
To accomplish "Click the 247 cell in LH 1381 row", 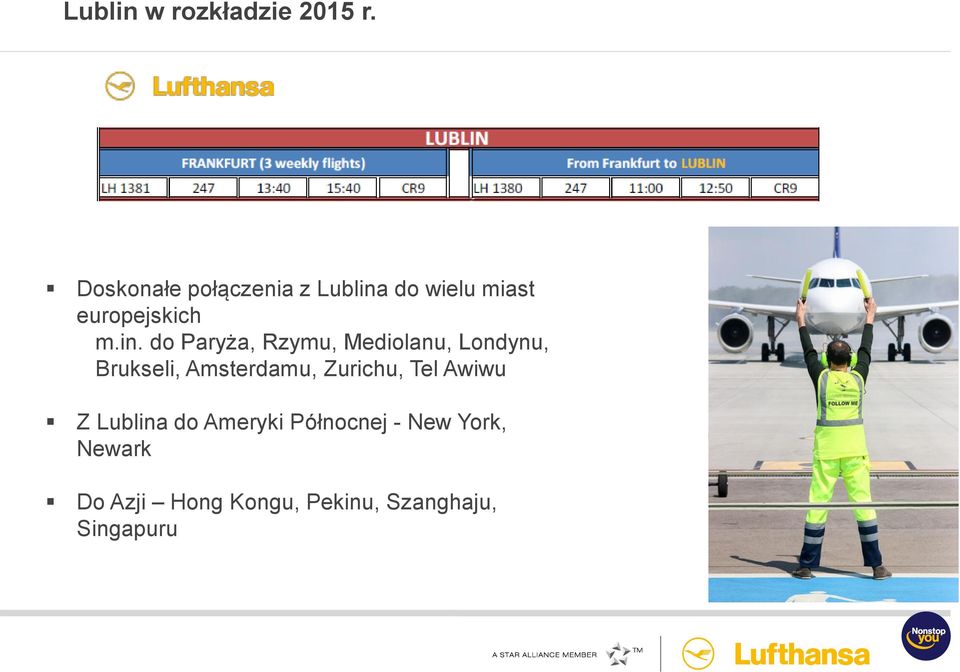I will (203, 188).
